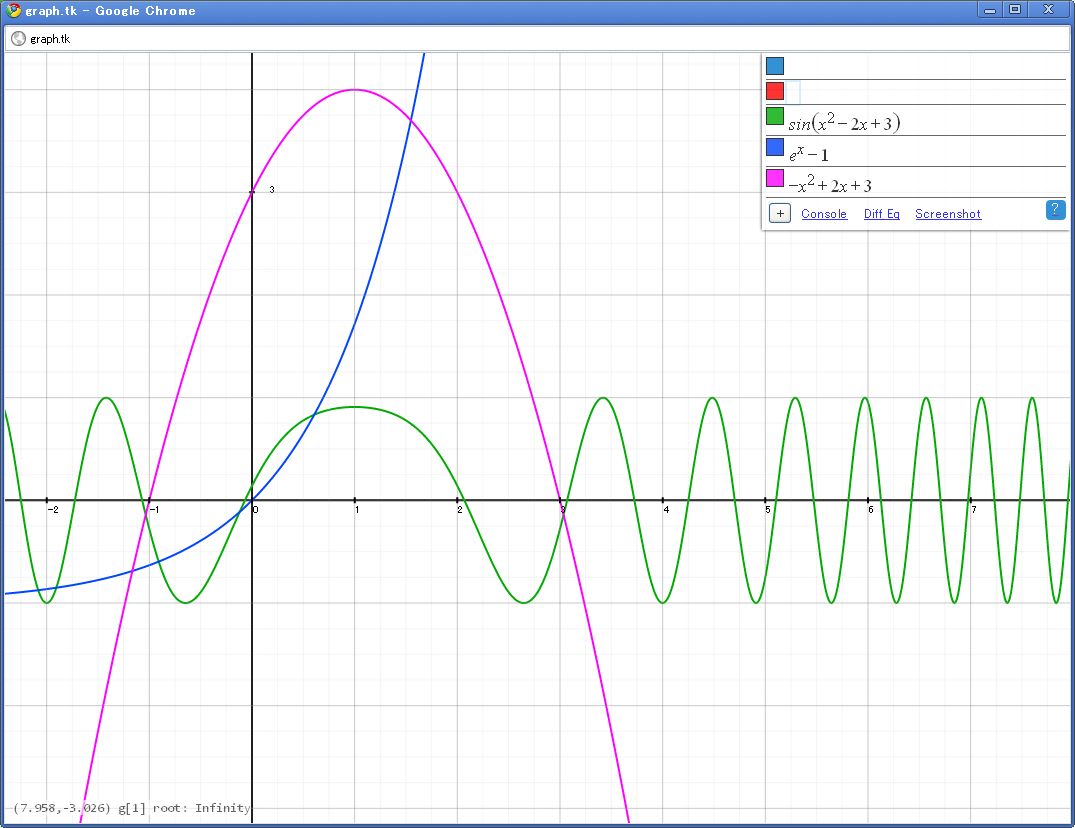Click the Screenshot link
1075x828 pixels.
[948, 214]
